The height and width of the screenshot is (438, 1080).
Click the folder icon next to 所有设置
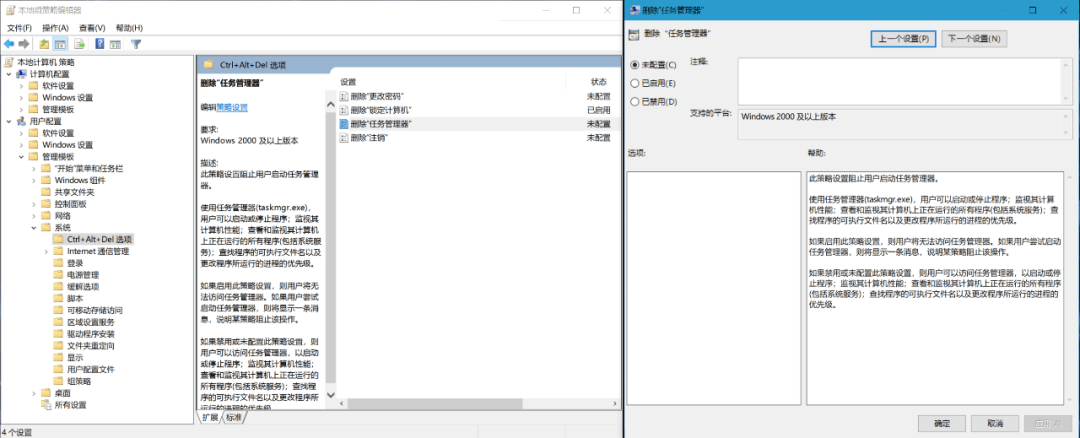tap(46, 405)
